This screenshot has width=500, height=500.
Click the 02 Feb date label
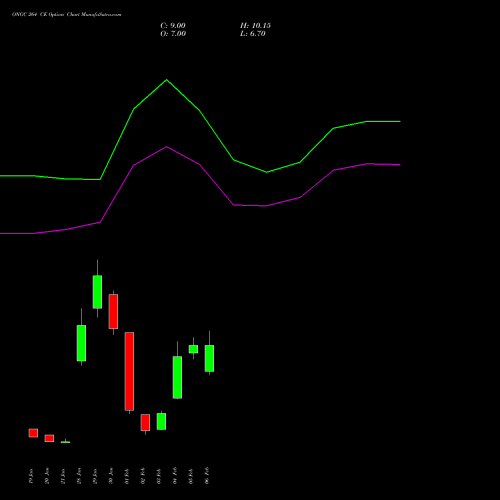[143, 476]
